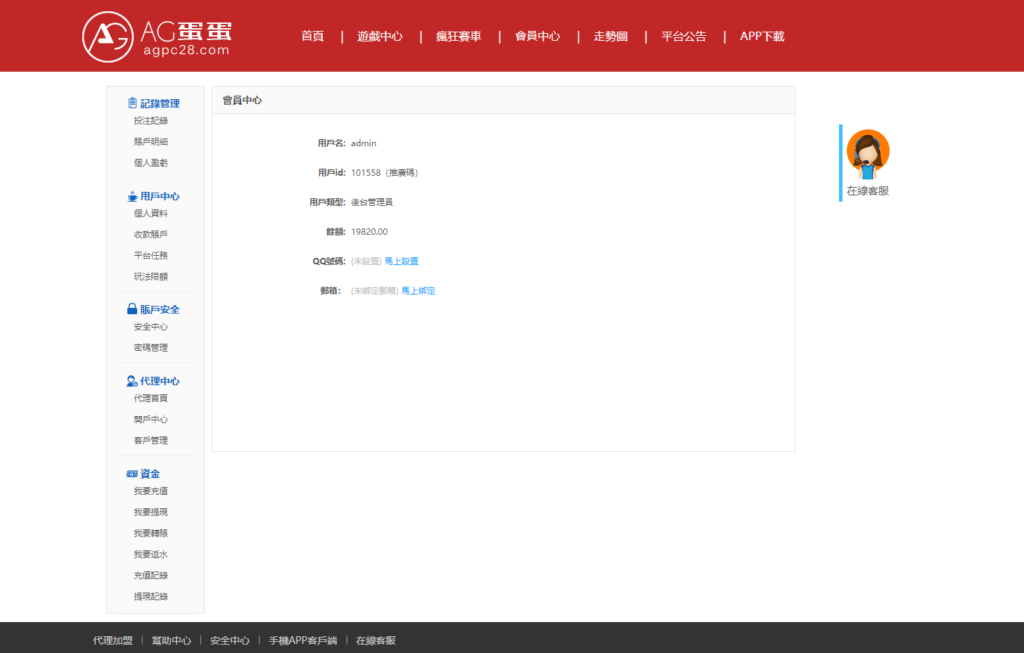Go to 瘋狂賽車 from the top menu
This screenshot has width=1024, height=653.
coord(458,36)
